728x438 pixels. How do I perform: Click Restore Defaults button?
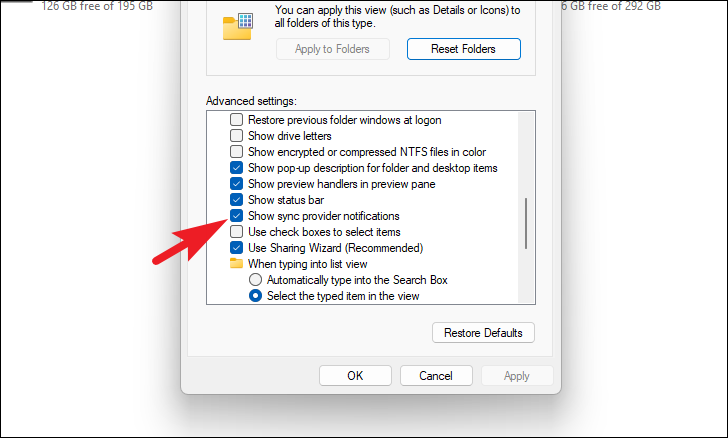tap(483, 333)
